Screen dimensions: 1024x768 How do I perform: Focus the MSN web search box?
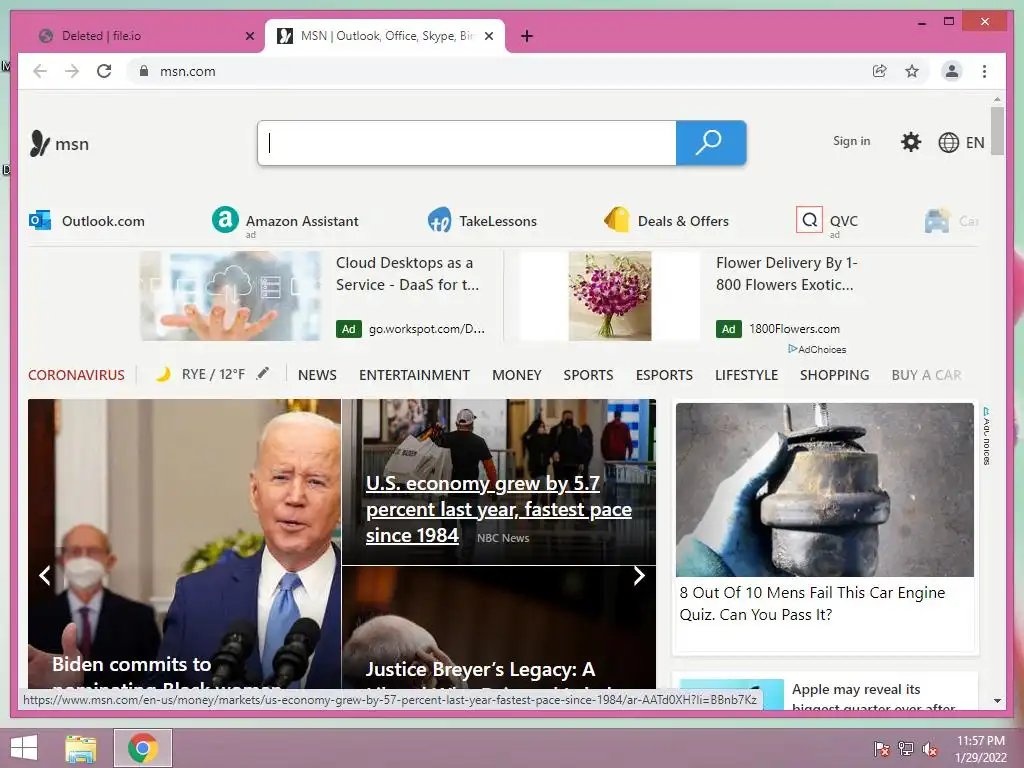click(467, 143)
